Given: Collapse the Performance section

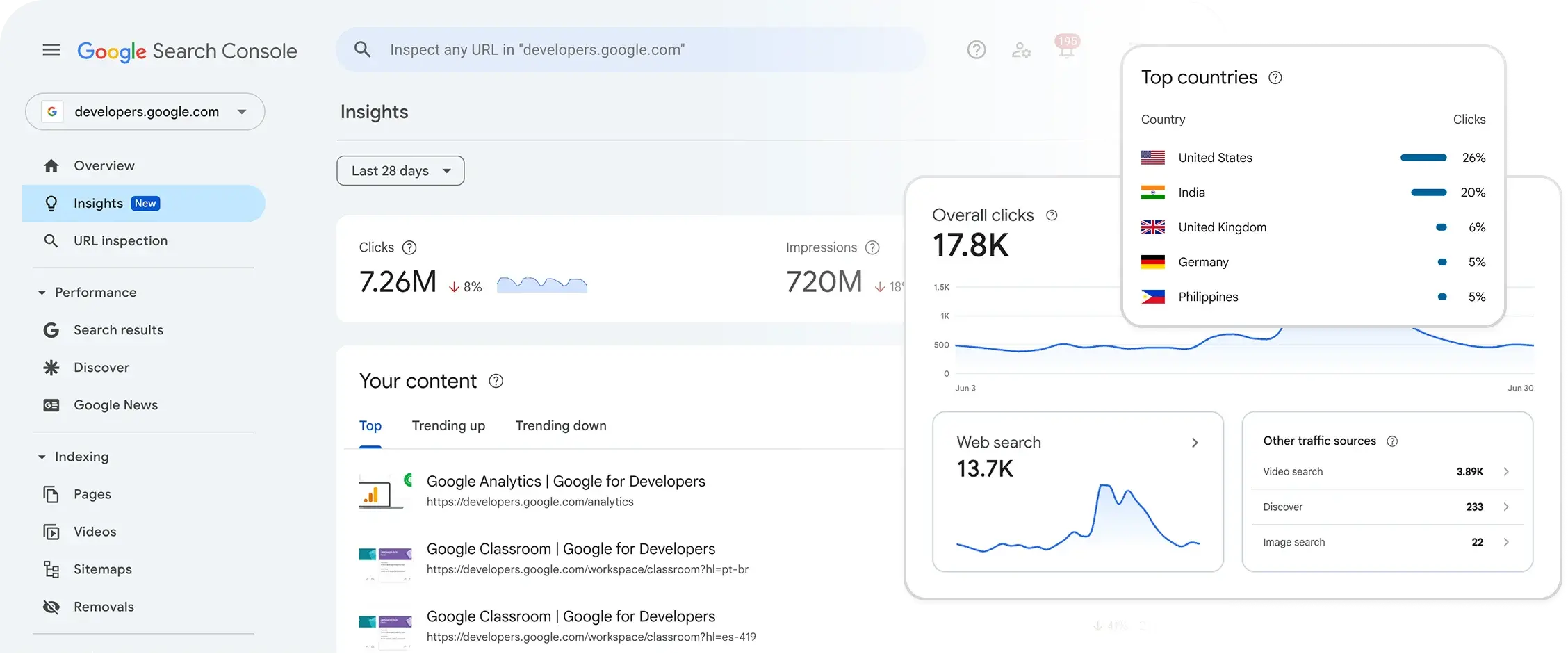Looking at the screenshot, I should point(42,293).
